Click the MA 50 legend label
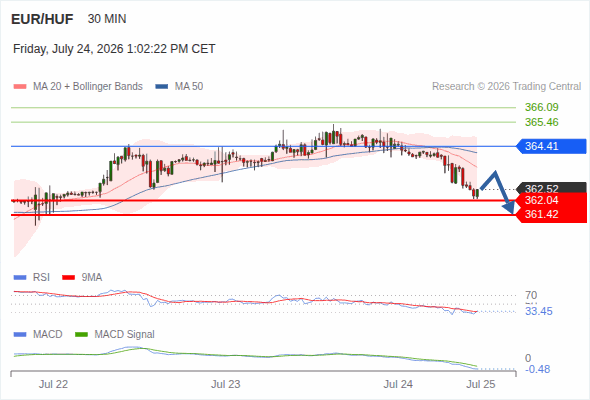This screenshot has width=590, height=400. (x=189, y=87)
